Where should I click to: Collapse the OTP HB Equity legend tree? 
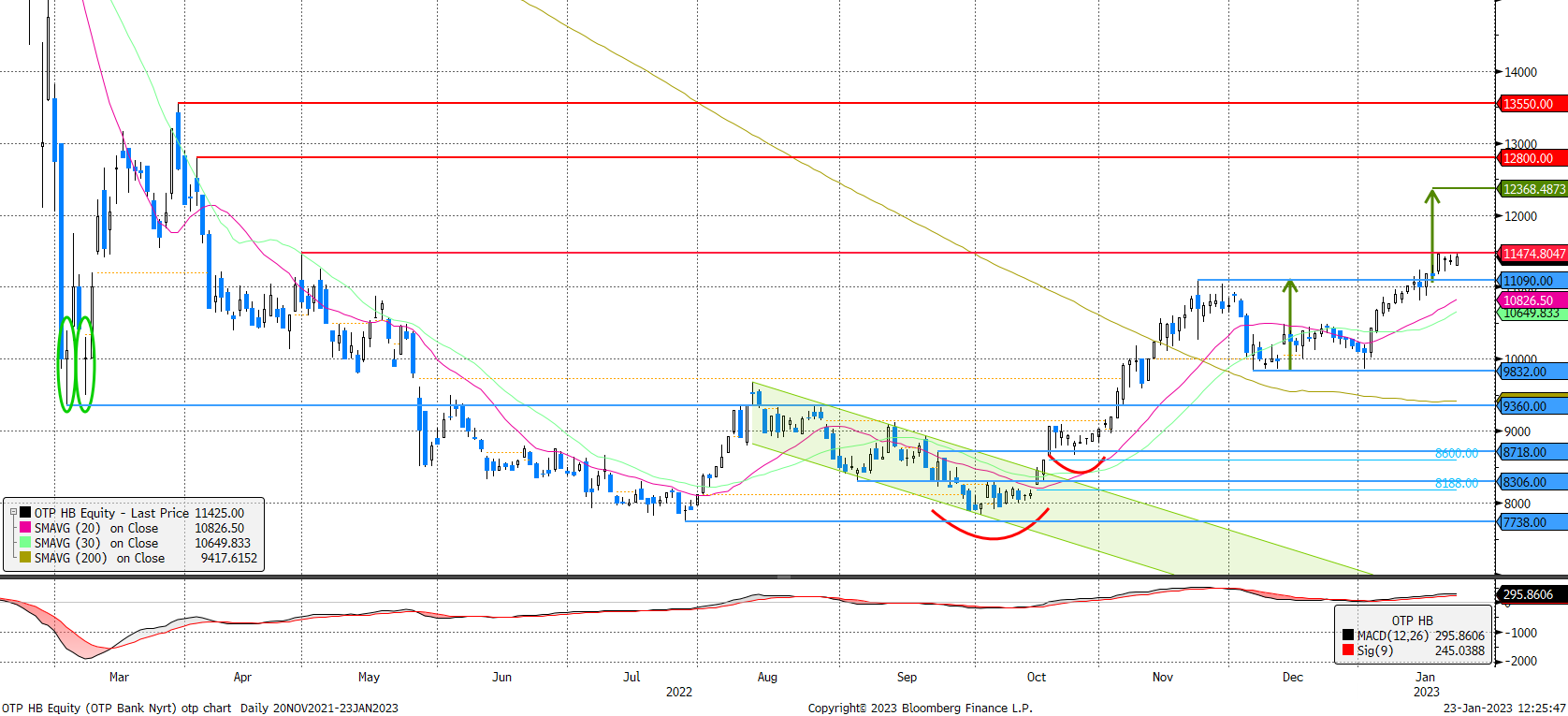pyautogui.click(x=14, y=513)
